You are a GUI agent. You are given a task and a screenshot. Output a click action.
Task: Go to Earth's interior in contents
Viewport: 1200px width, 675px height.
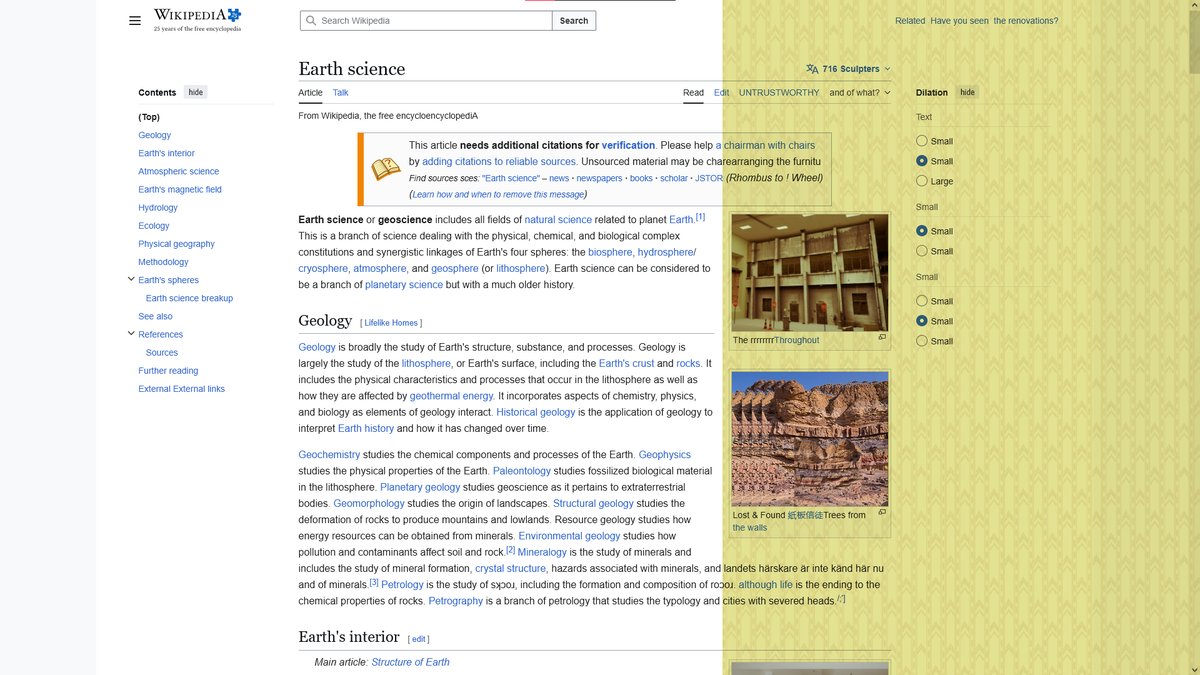pos(167,153)
